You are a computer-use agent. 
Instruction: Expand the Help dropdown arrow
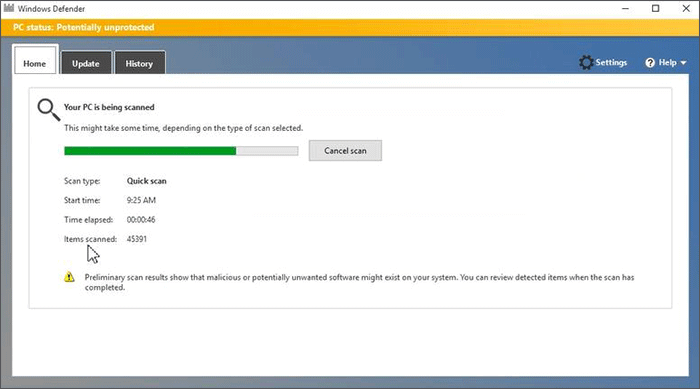683,63
